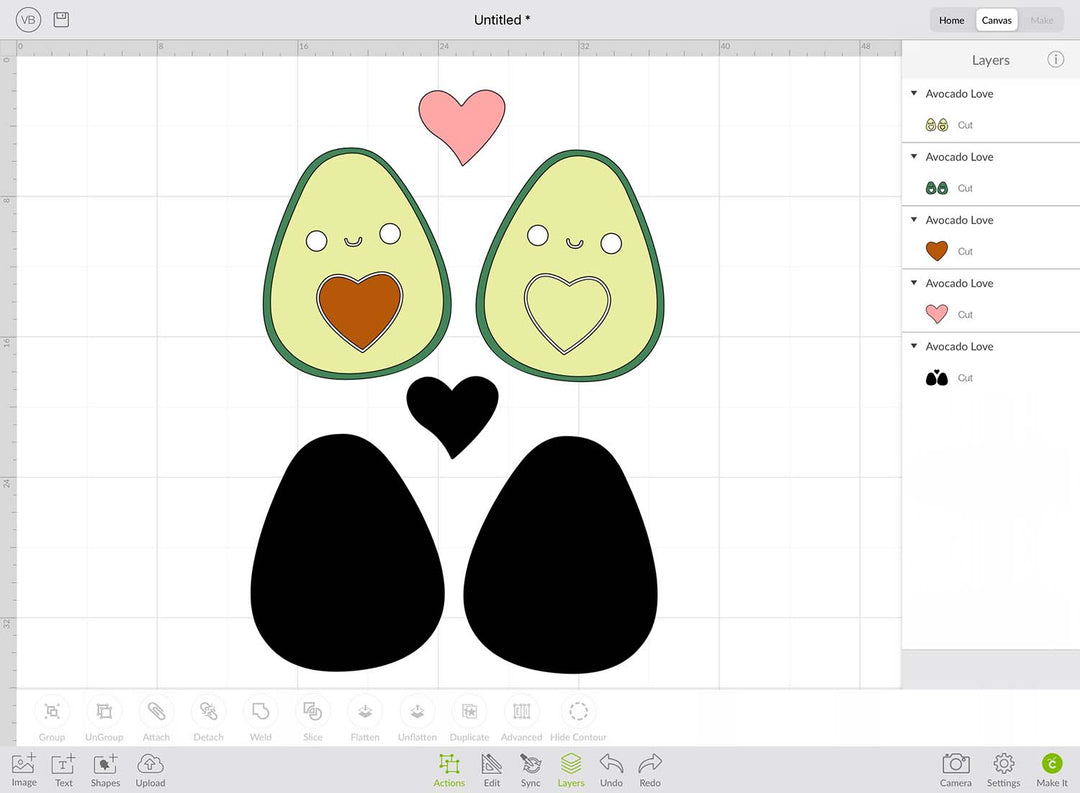The image size is (1080, 793).
Task: Collapse the Avocado Love group with black silhouettes
Action: point(914,346)
